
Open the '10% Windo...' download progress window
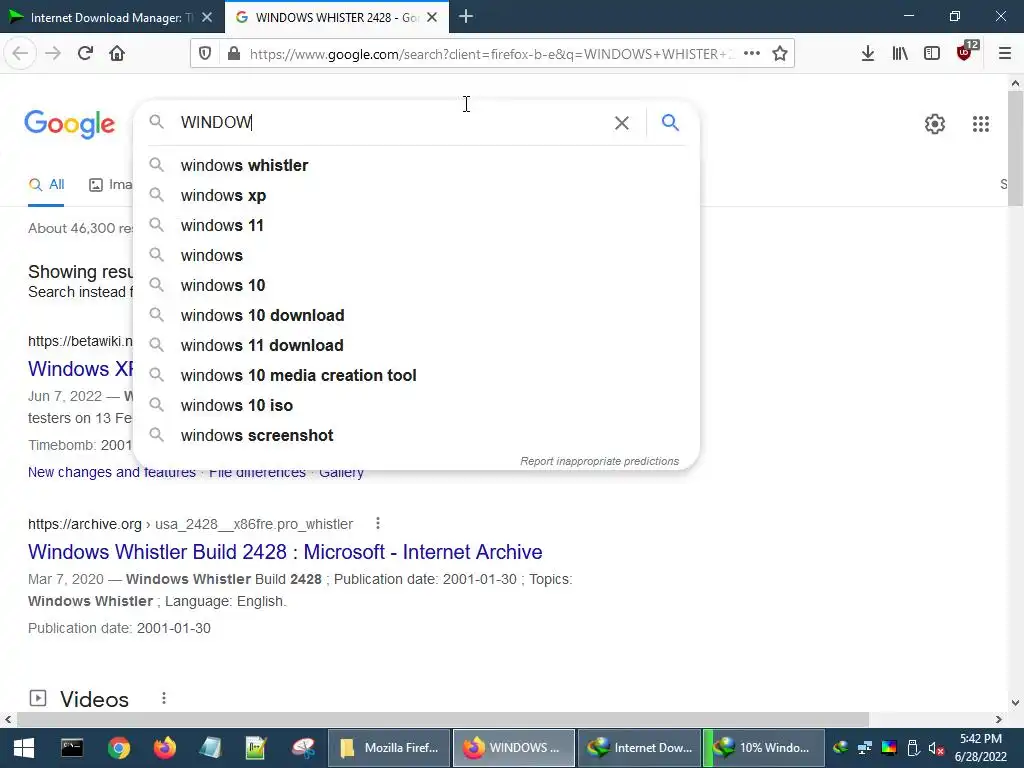click(763, 748)
